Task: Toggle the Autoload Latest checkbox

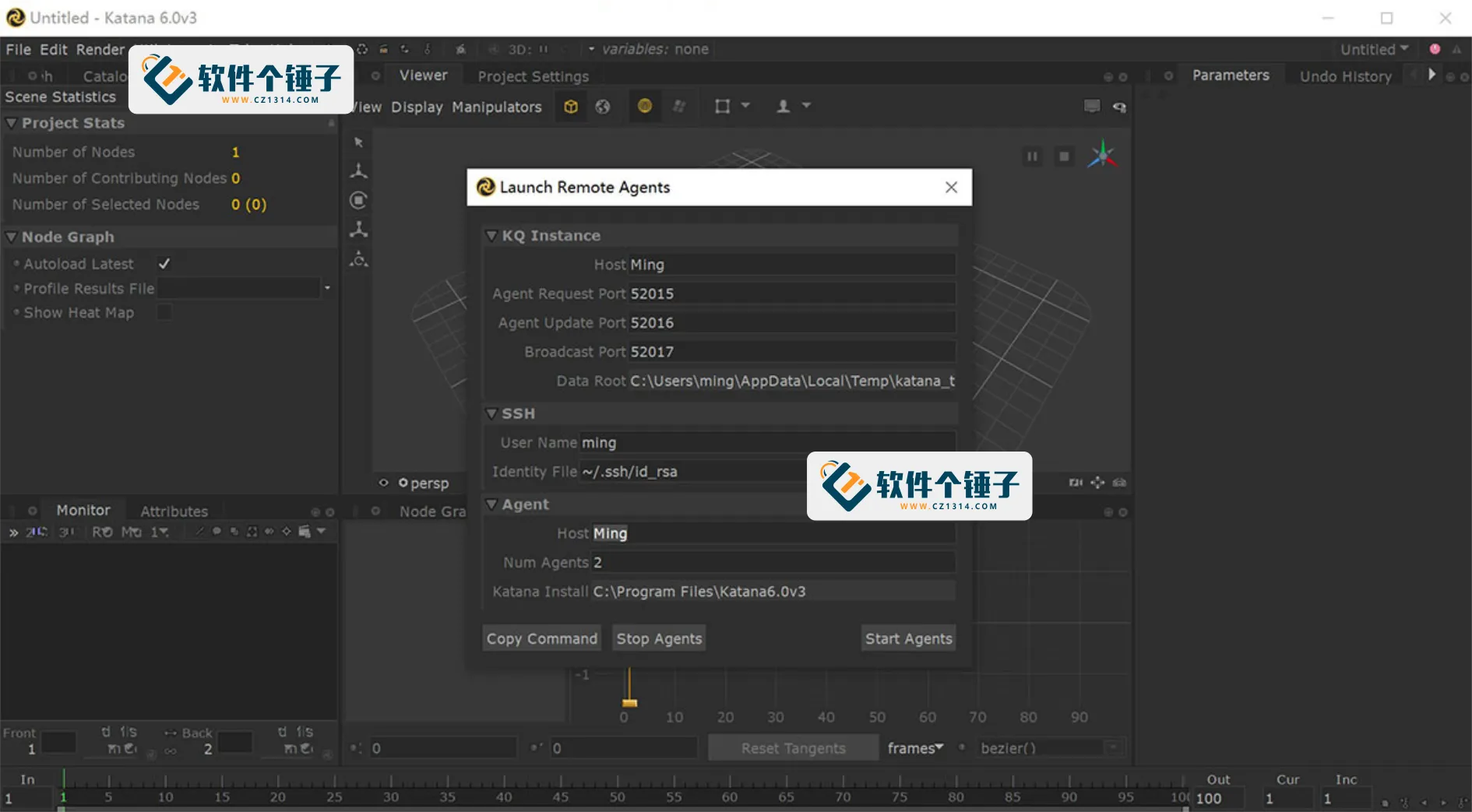Action: (x=164, y=264)
